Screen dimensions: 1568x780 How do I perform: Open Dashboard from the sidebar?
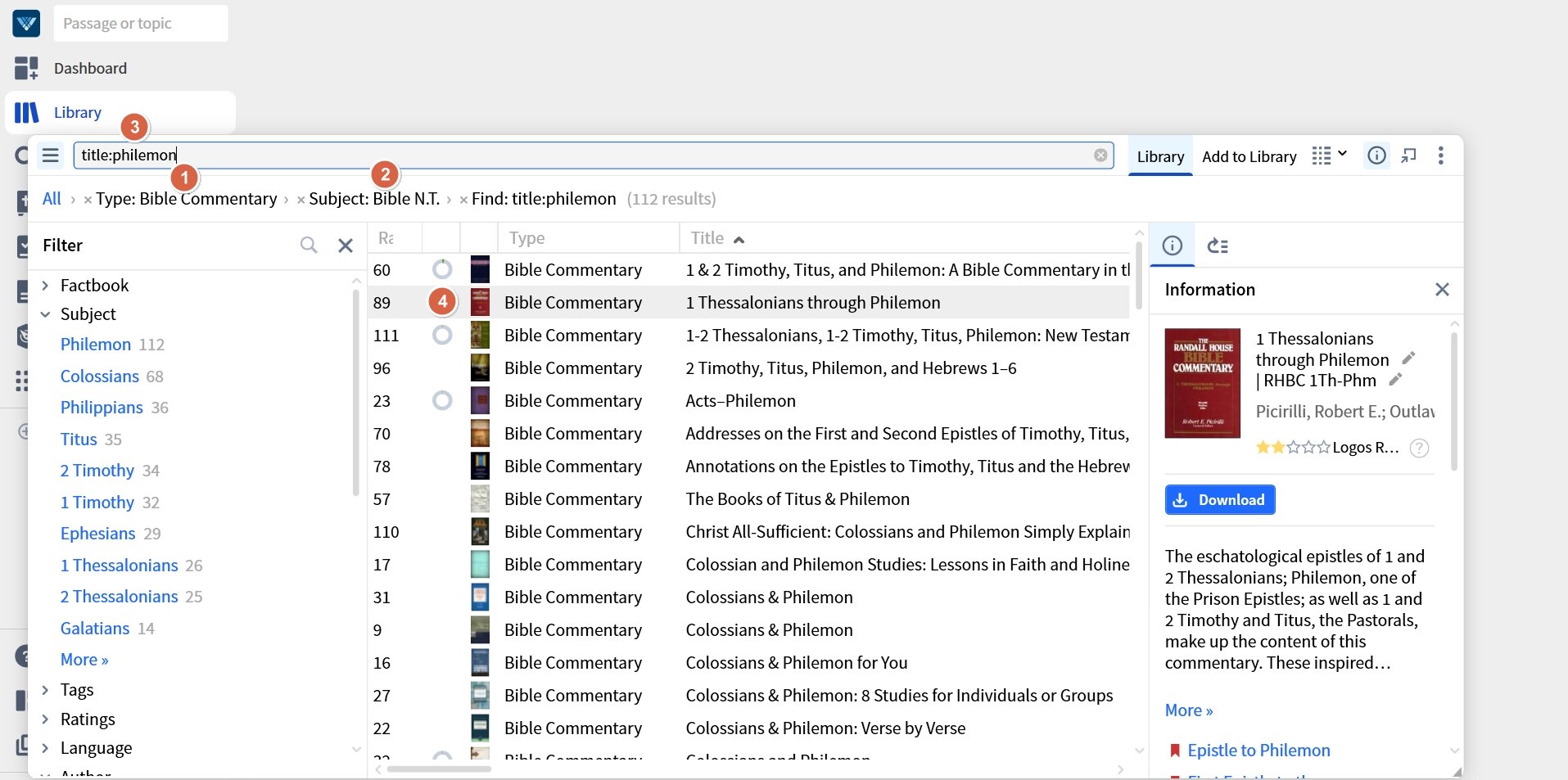[90, 68]
